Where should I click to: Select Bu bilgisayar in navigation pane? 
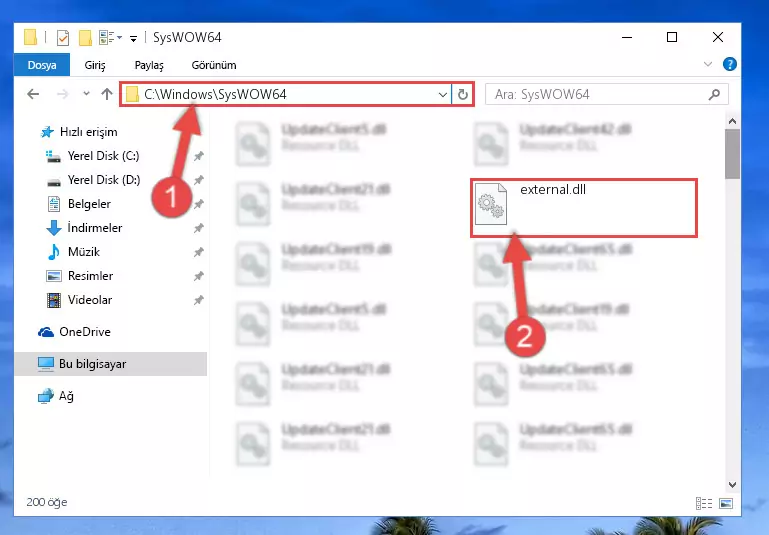(111, 364)
